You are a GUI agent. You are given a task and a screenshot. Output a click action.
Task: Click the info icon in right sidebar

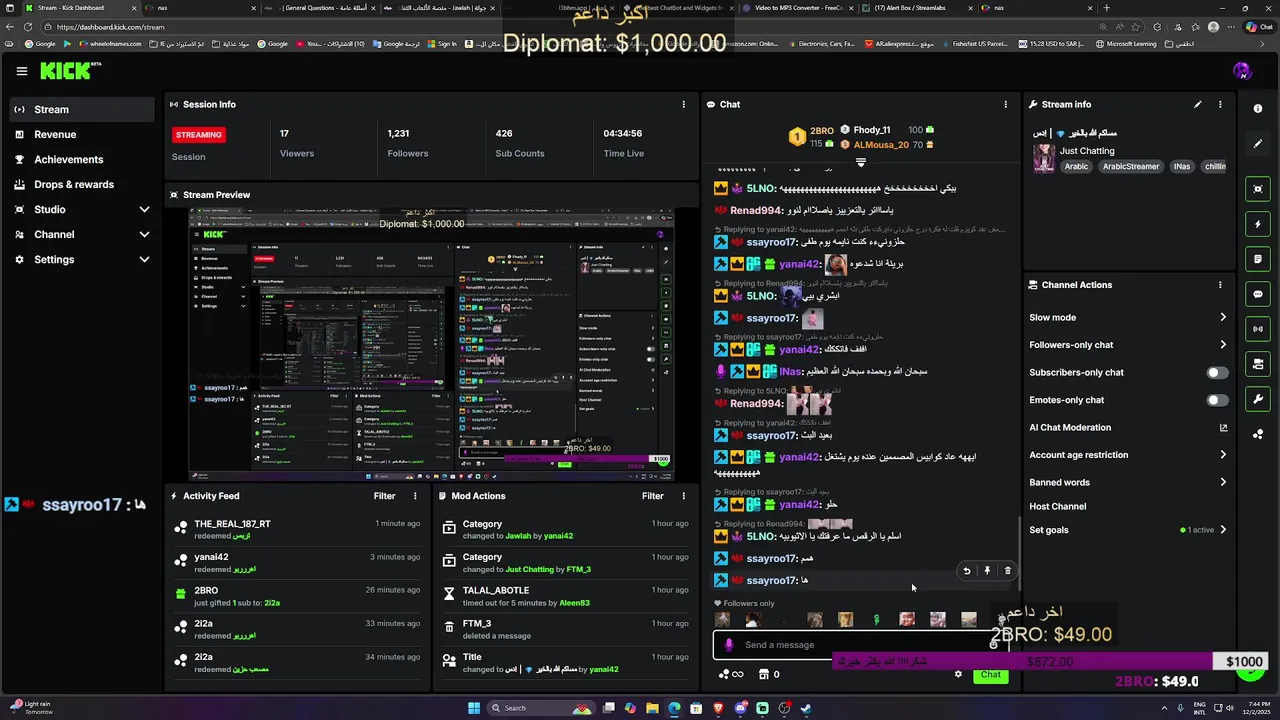coord(1258,108)
